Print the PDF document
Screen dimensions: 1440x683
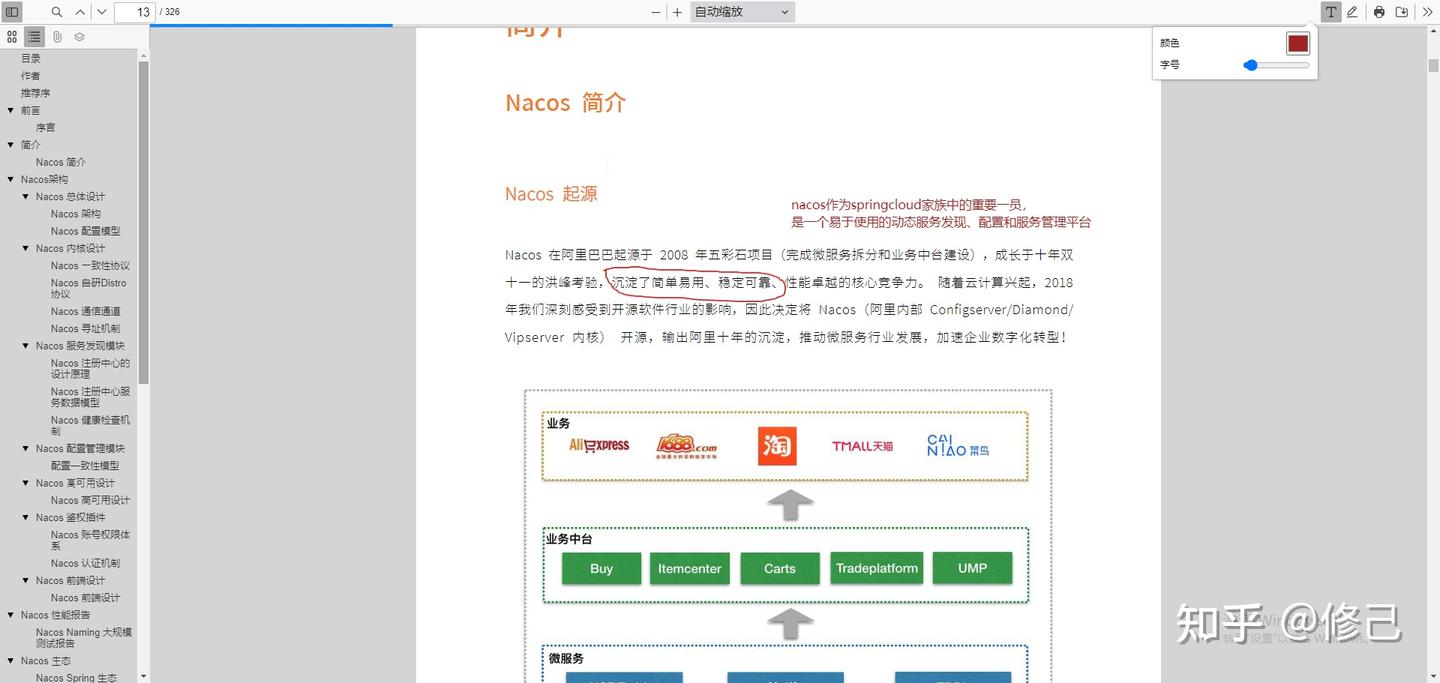1377,11
